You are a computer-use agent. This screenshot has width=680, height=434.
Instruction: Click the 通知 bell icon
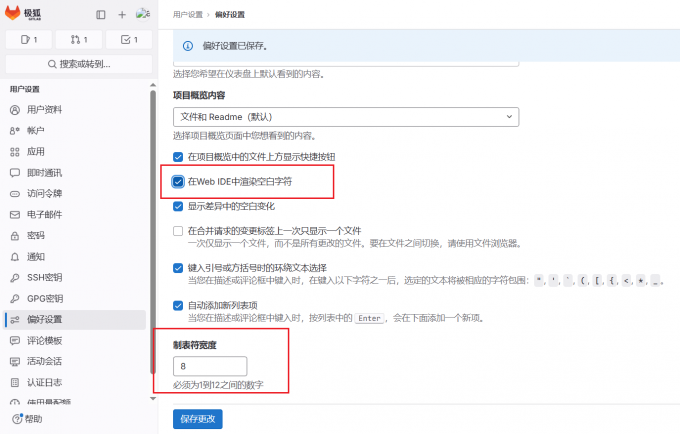pyautogui.click(x=15, y=257)
